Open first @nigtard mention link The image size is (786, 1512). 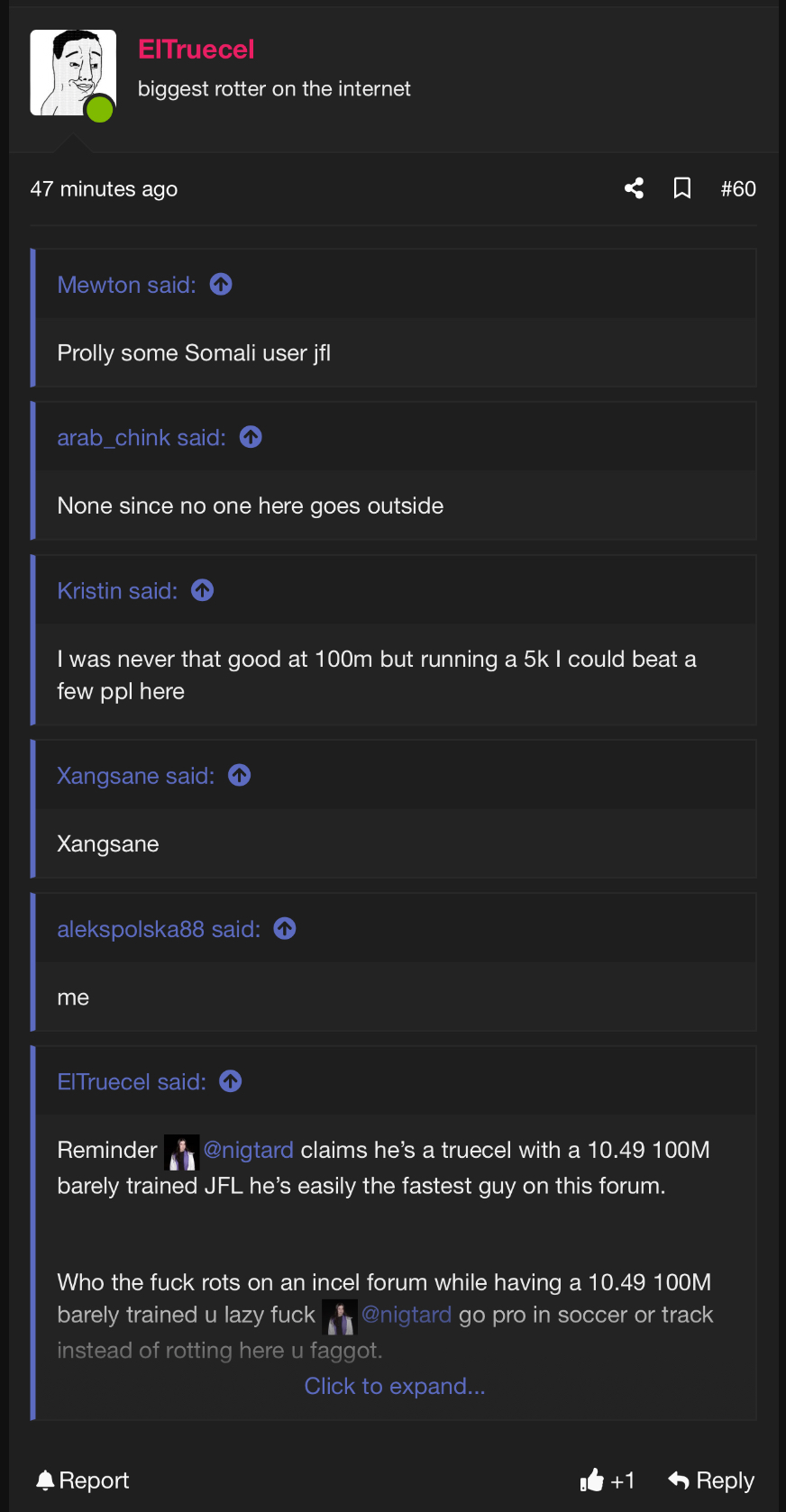[248, 1150]
